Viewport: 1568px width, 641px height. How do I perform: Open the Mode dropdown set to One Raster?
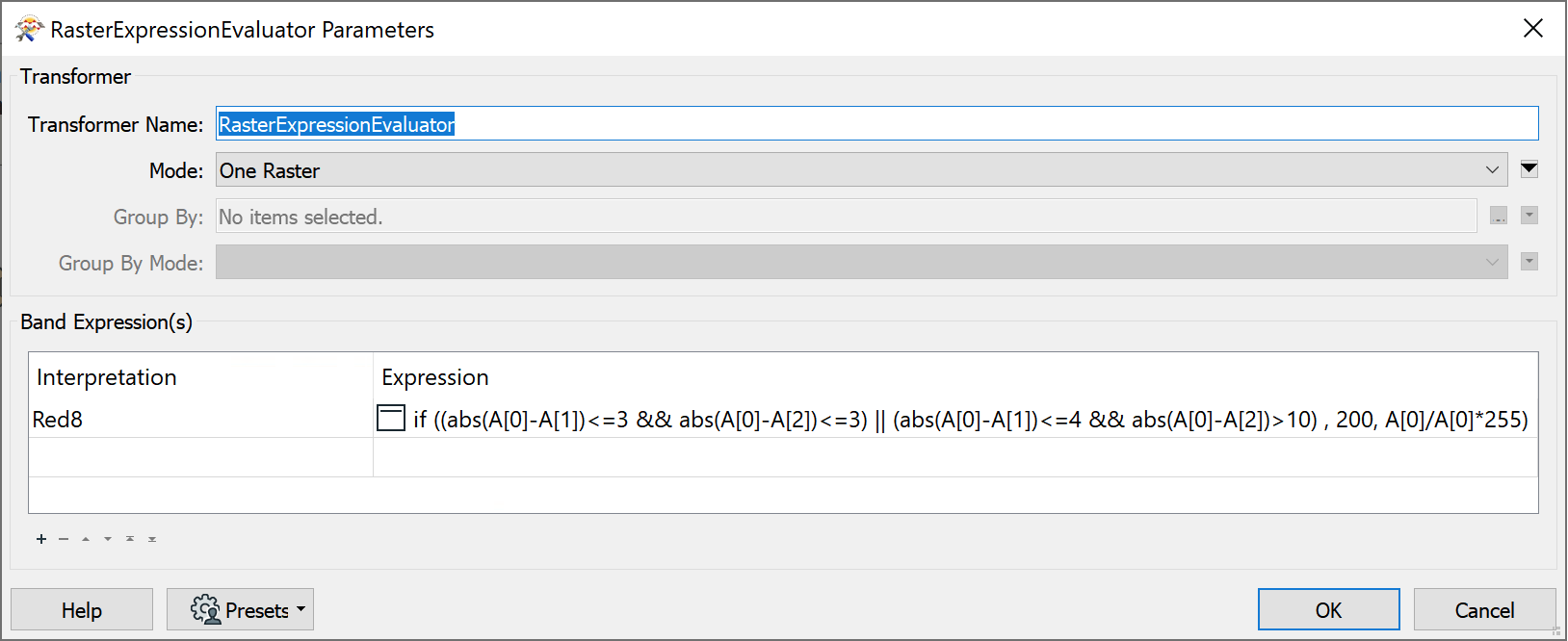tap(861, 170)
